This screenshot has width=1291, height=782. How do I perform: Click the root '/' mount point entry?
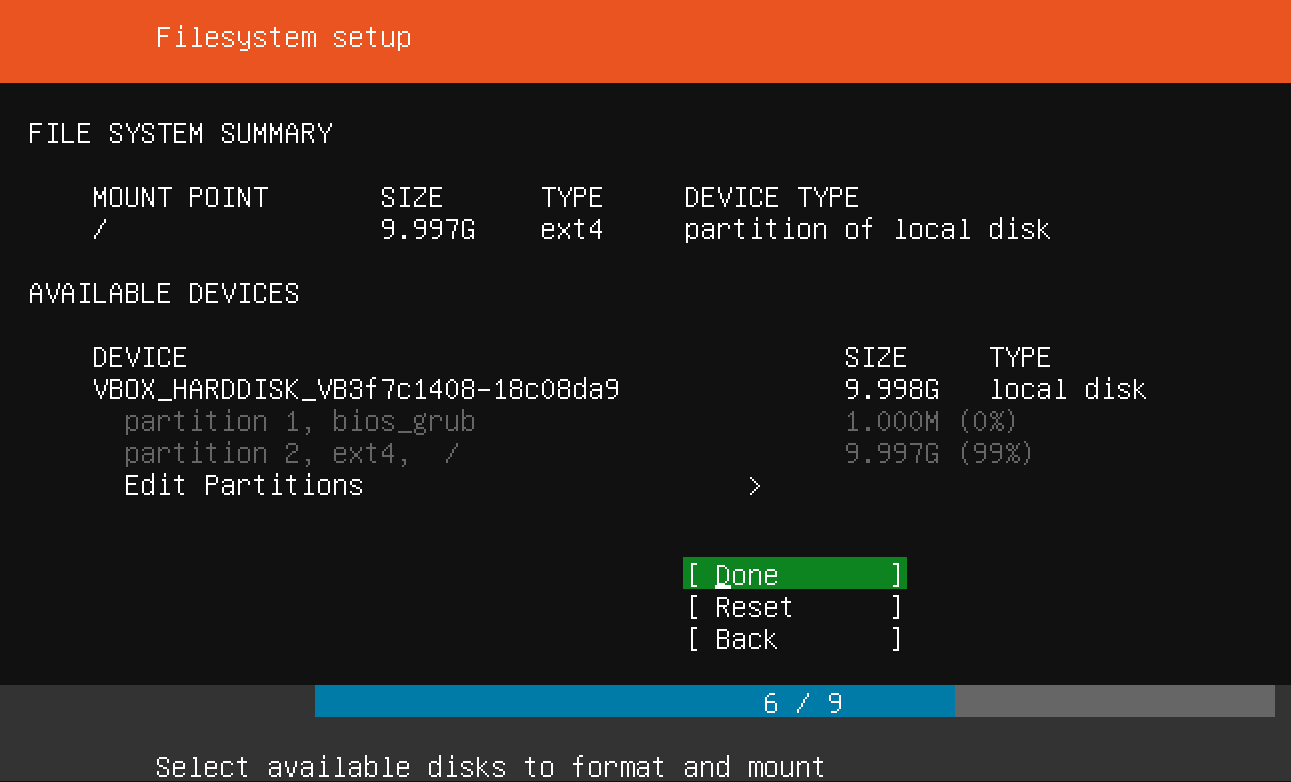pos(99,230)
